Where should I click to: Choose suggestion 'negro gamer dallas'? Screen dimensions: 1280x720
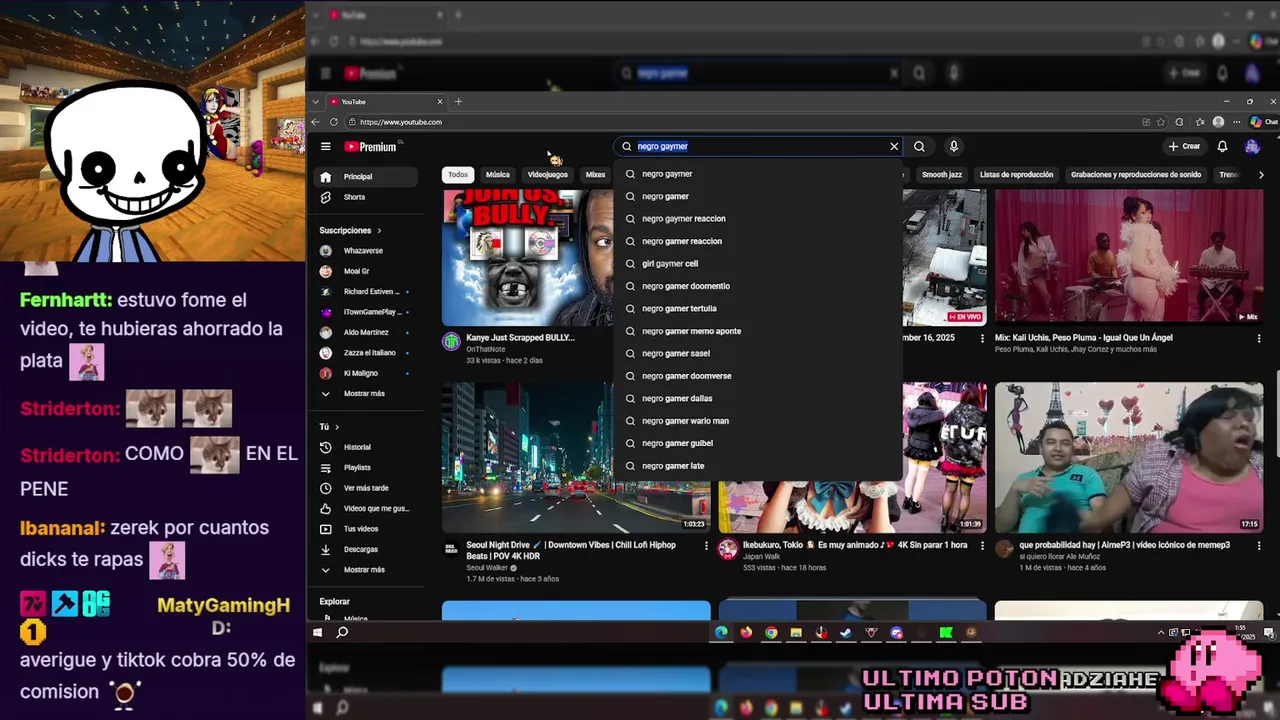[x=758, y=399]
